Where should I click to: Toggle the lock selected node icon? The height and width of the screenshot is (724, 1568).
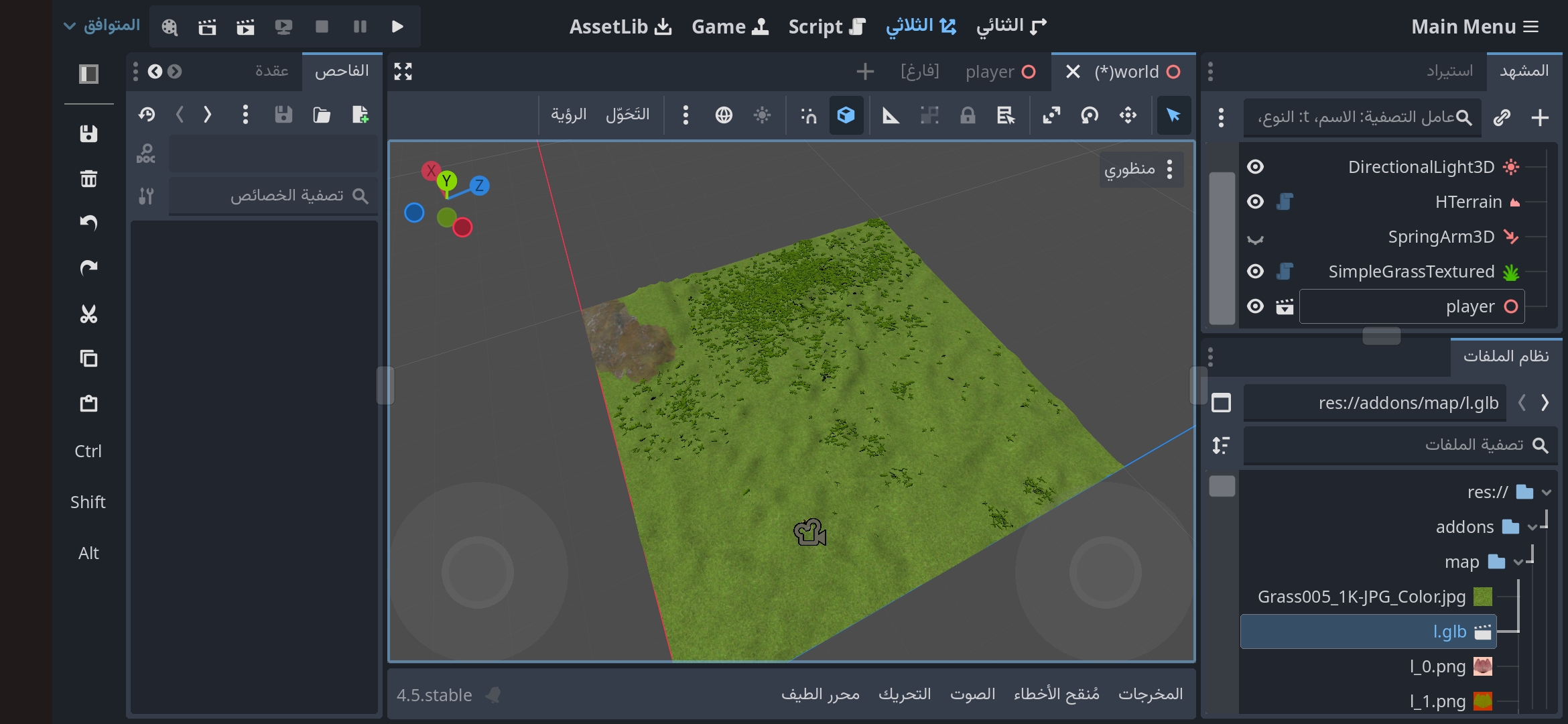pyautogui.click(x=967, y=115)
